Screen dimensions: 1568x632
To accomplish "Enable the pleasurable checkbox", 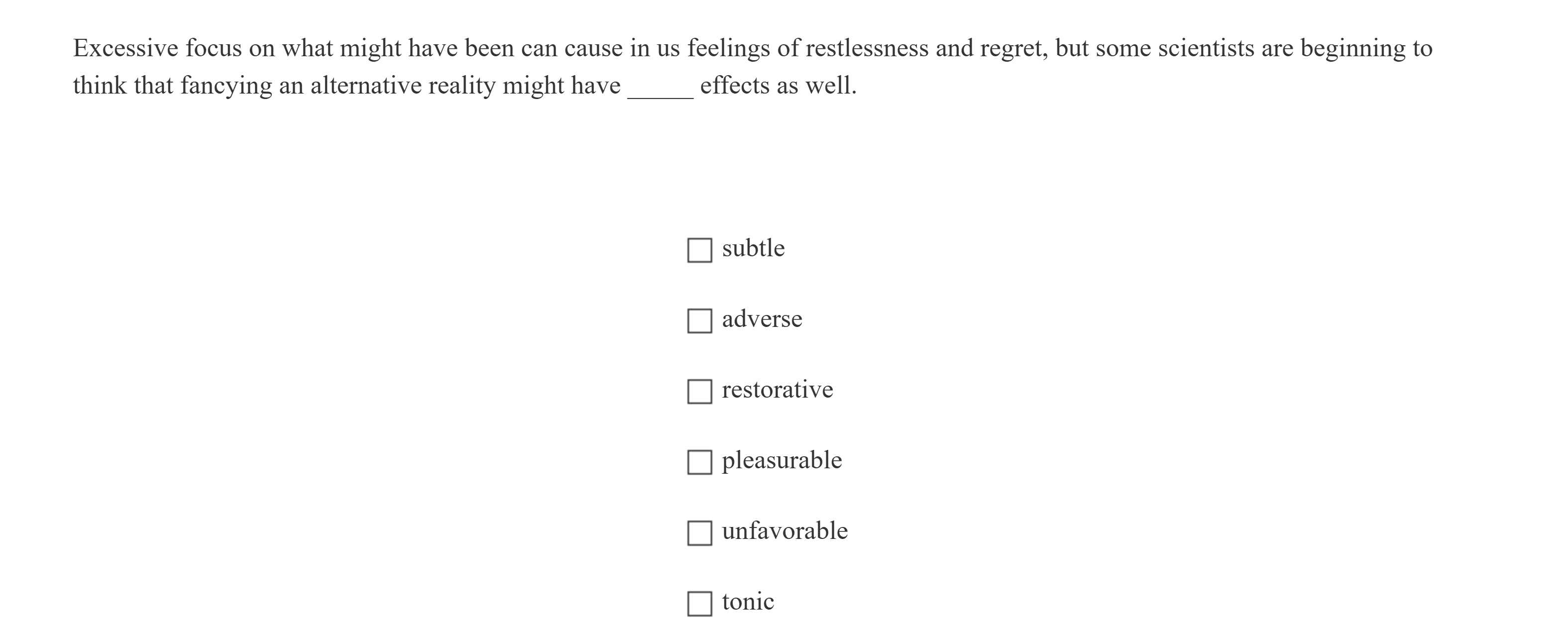I will [x=699, y=462].
